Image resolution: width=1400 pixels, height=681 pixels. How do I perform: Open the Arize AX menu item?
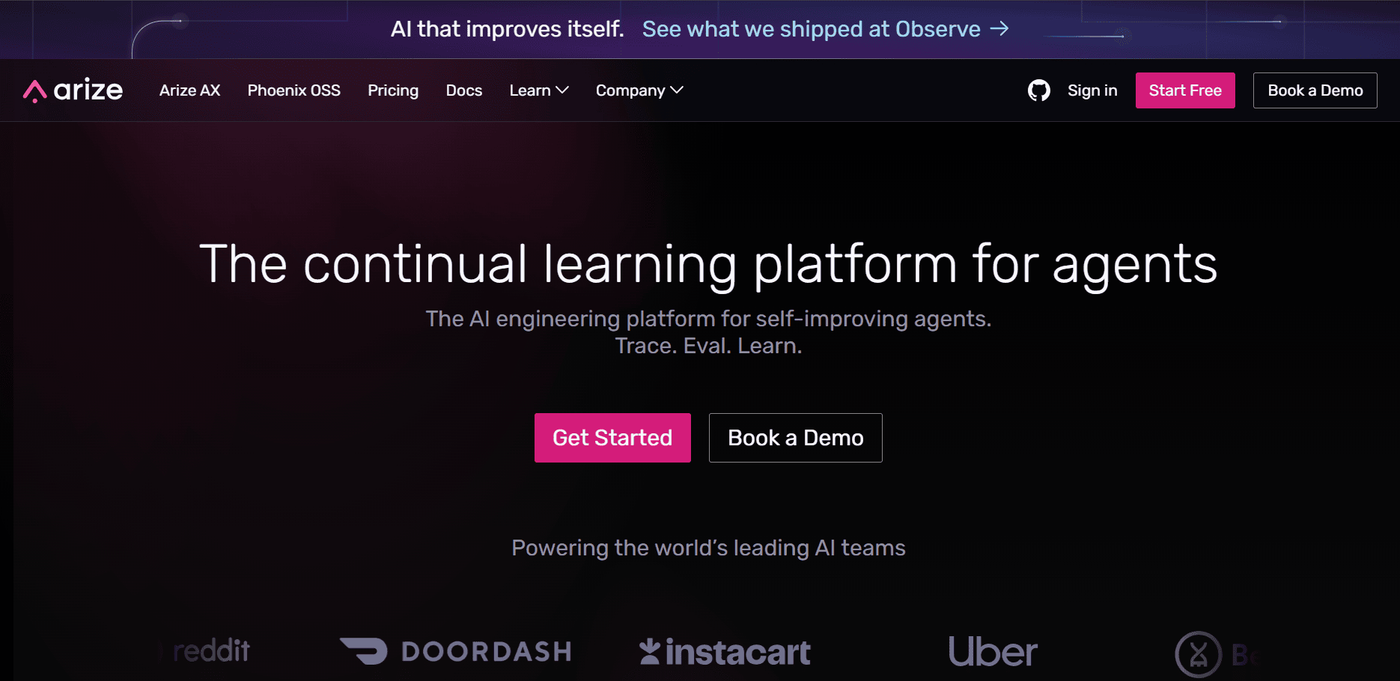point(190,90)
